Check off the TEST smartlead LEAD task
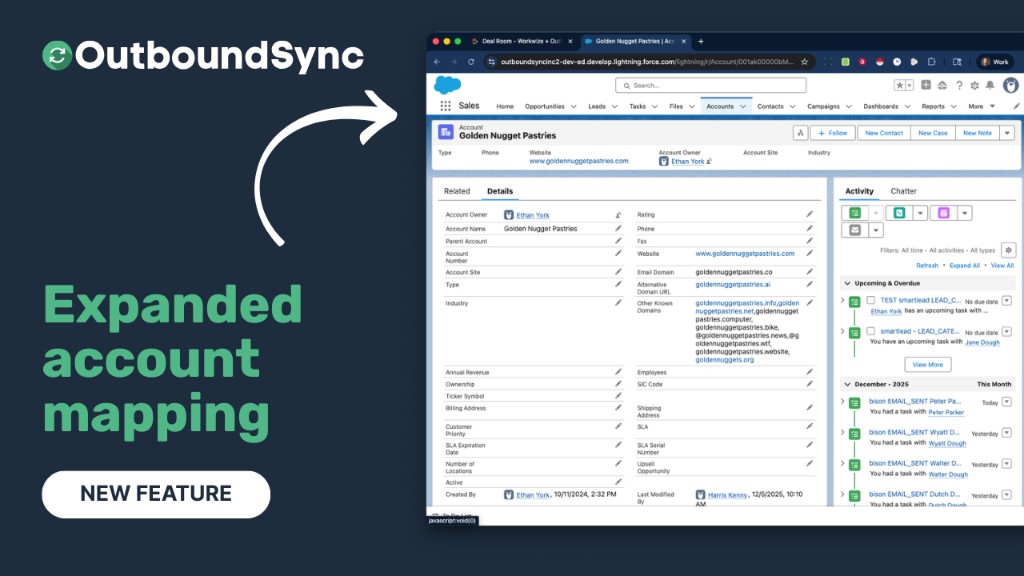Image resolution: width=1024 pixels, height=576 pixels. click(871, 300)
